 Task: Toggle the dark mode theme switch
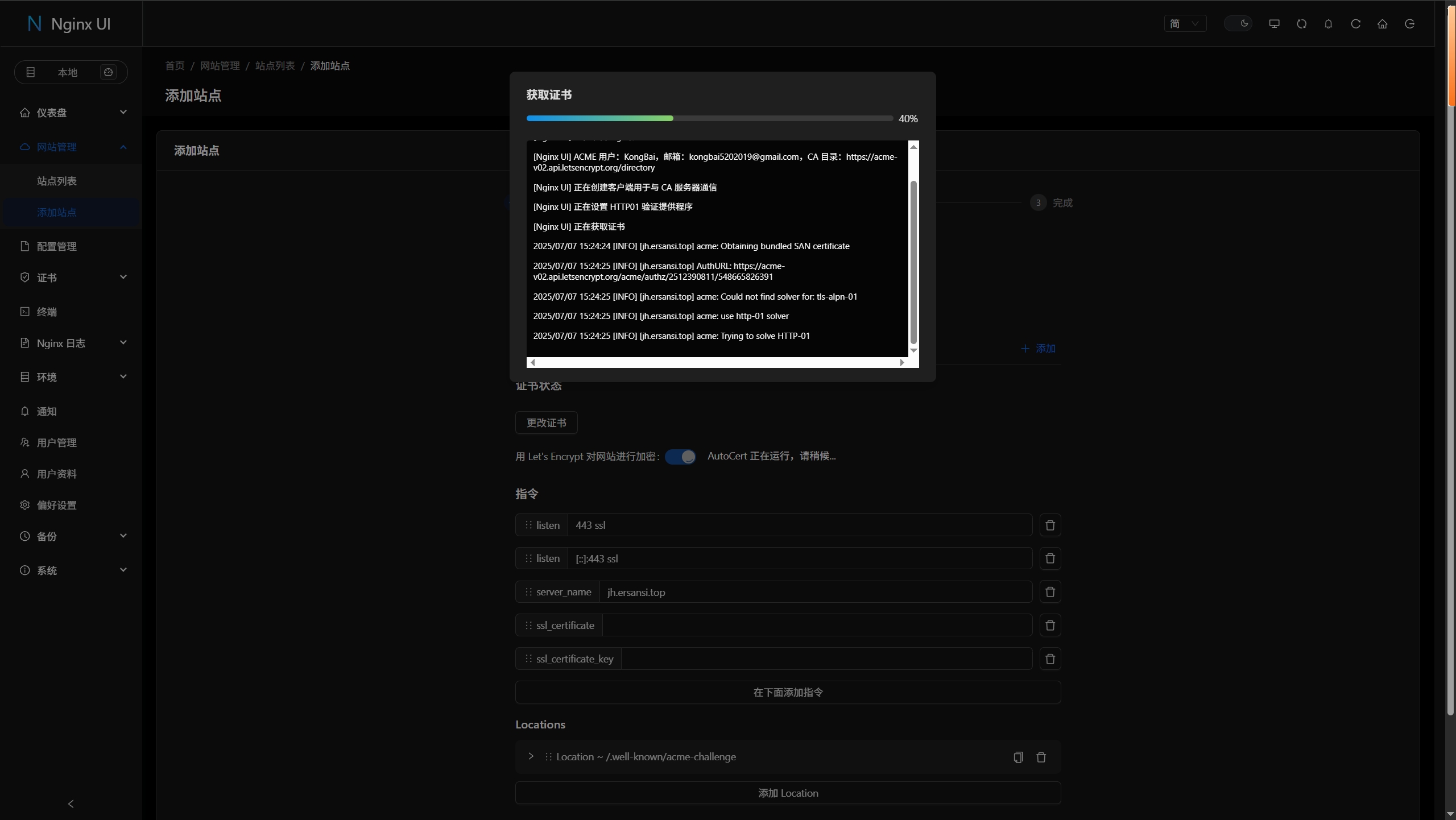click(x=1238, y=23)
